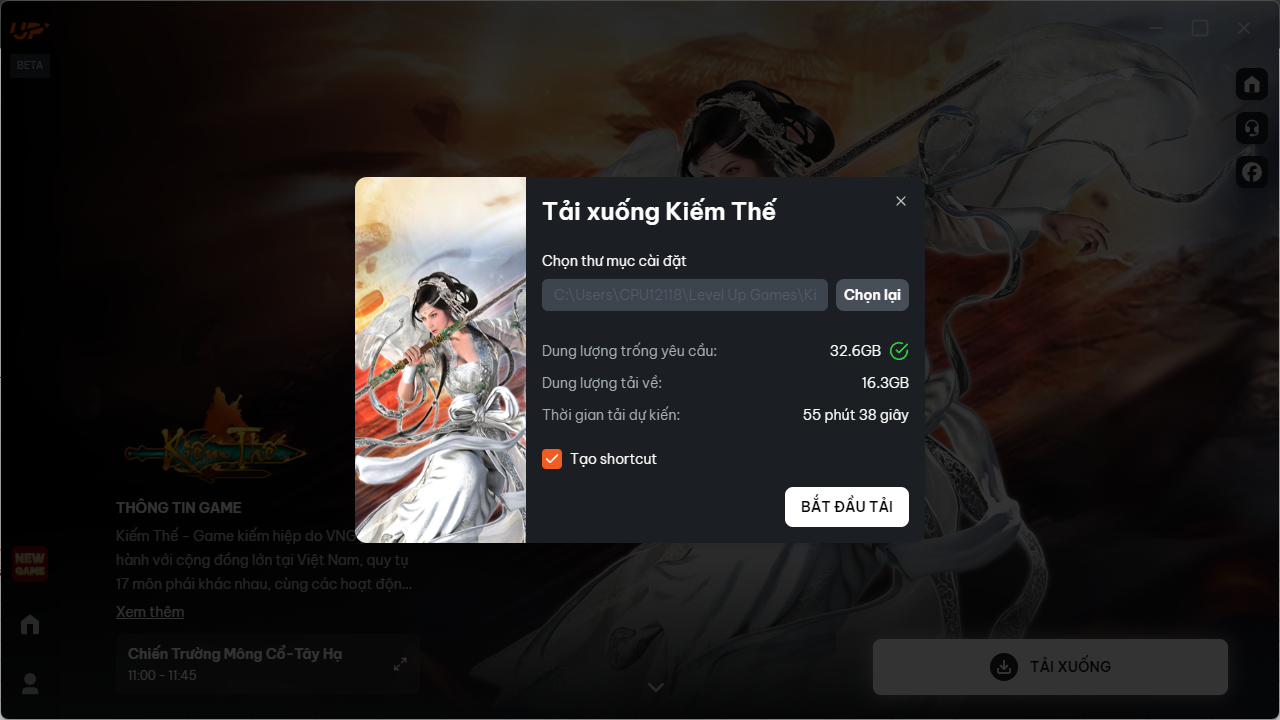Image resolution: width=1280 pixels, height=720 pixels.
Task: Open the user profile sidebar icon
Action: [x=30, y=684]
